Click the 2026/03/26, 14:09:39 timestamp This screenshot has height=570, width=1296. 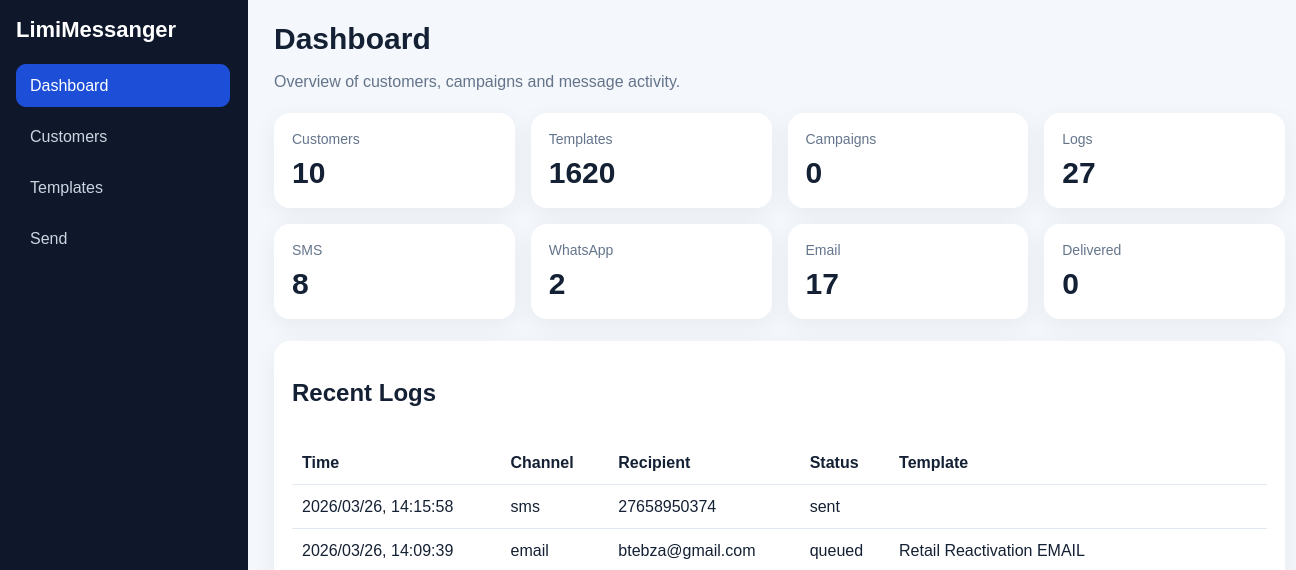point(377,551)
